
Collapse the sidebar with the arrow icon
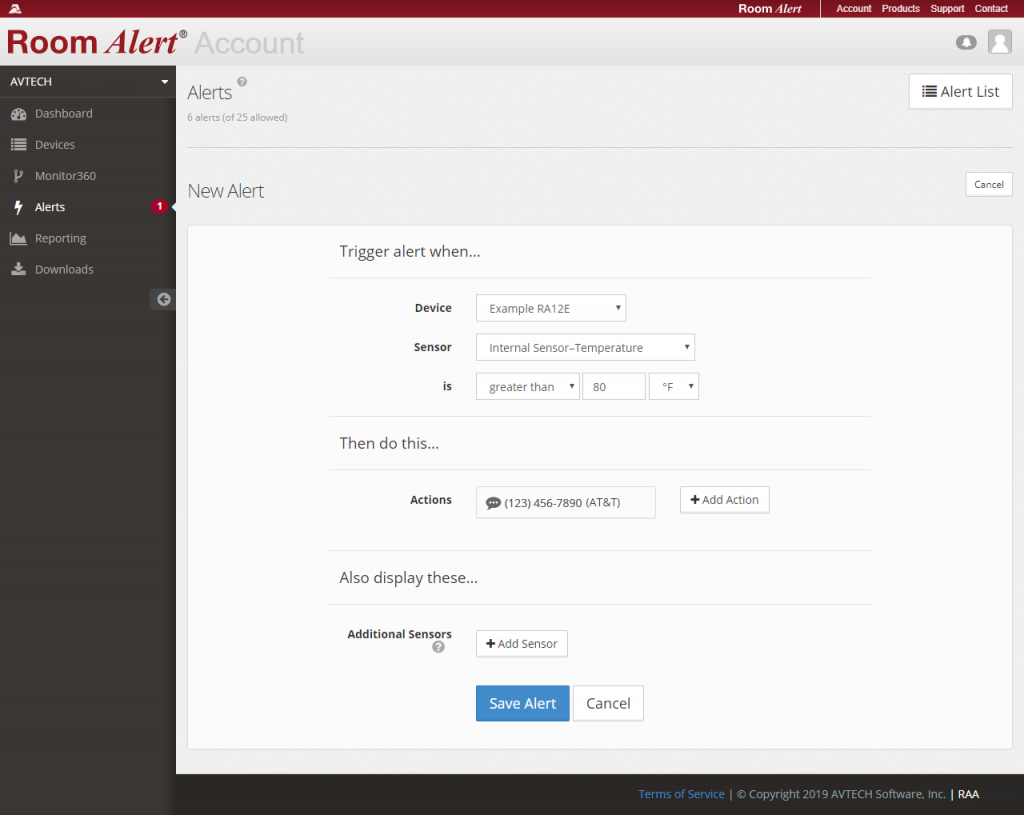coord(163,299)
